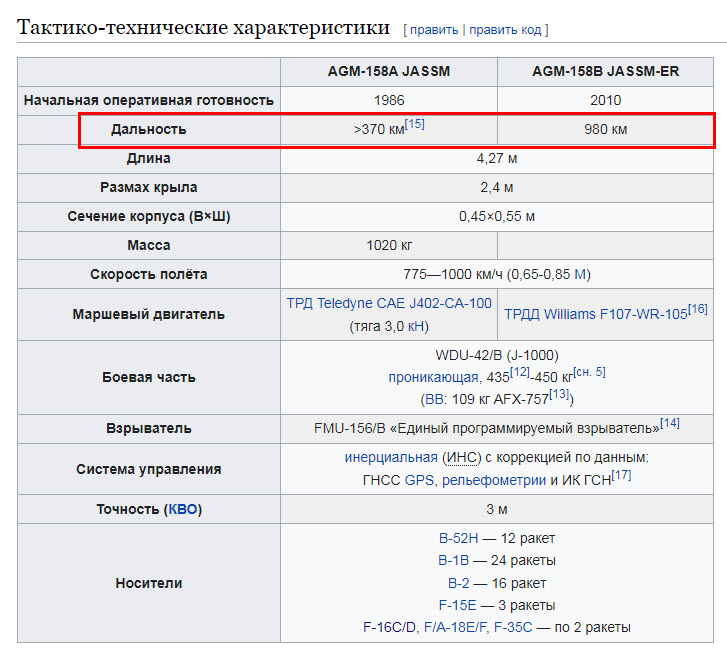
Task: Click the 'AGM-158B JASSM-ER' column header
Action: [606, 71]
